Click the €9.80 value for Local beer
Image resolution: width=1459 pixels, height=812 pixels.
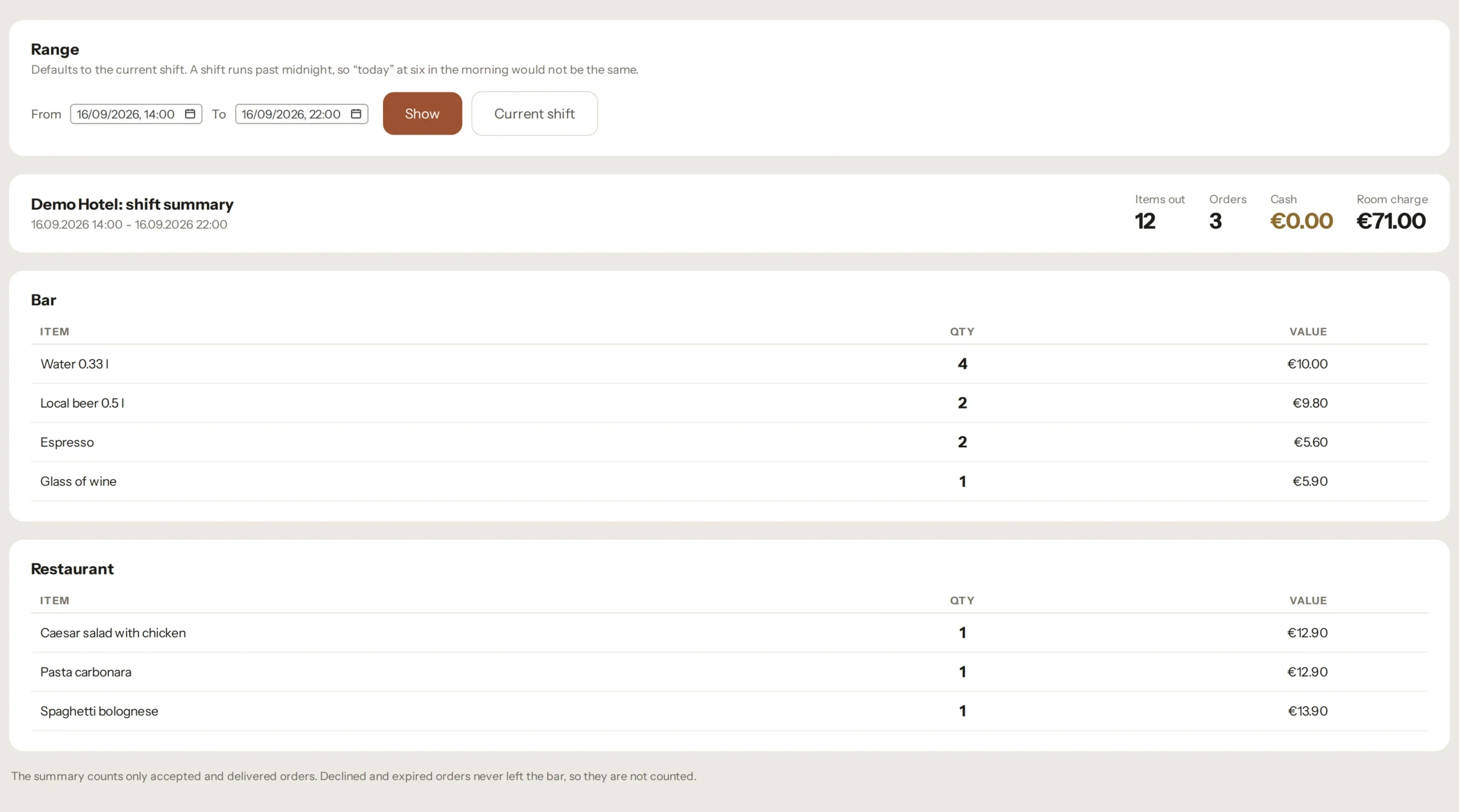[1310, 403]
